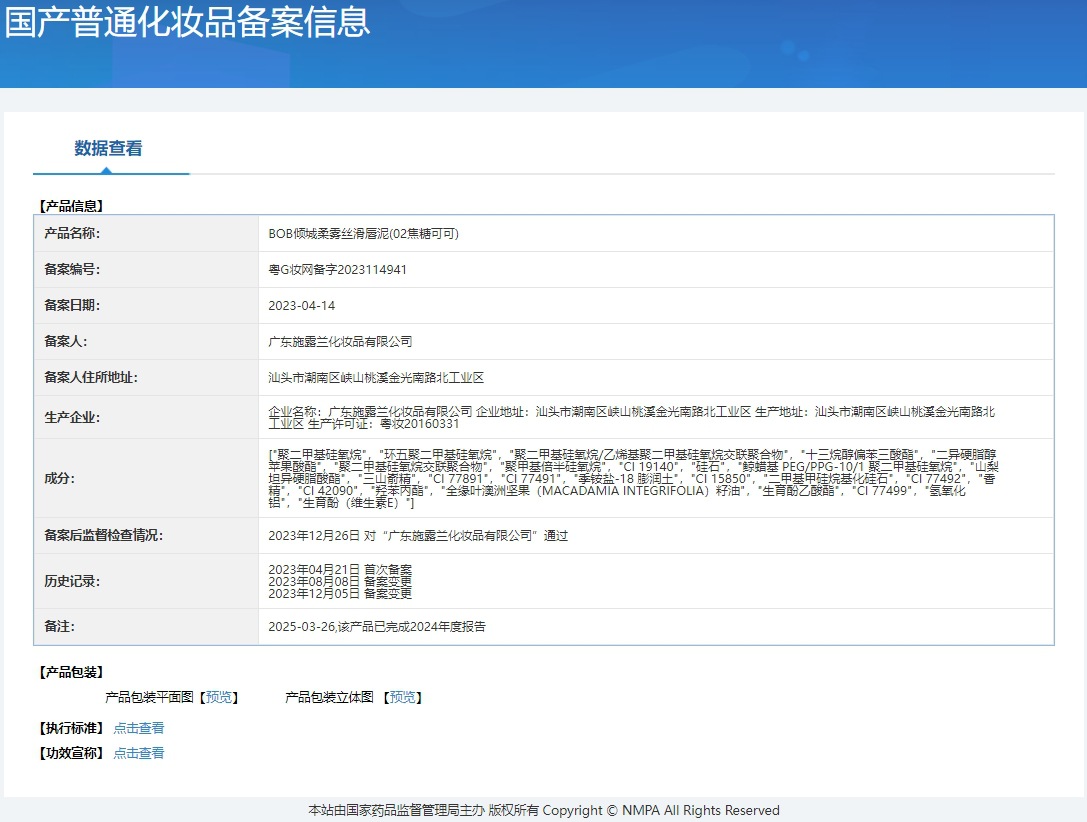Viewport: 1087px width, 822px height.
Task: Click company name in the 备案人 row
Action: tap(340, 342)
